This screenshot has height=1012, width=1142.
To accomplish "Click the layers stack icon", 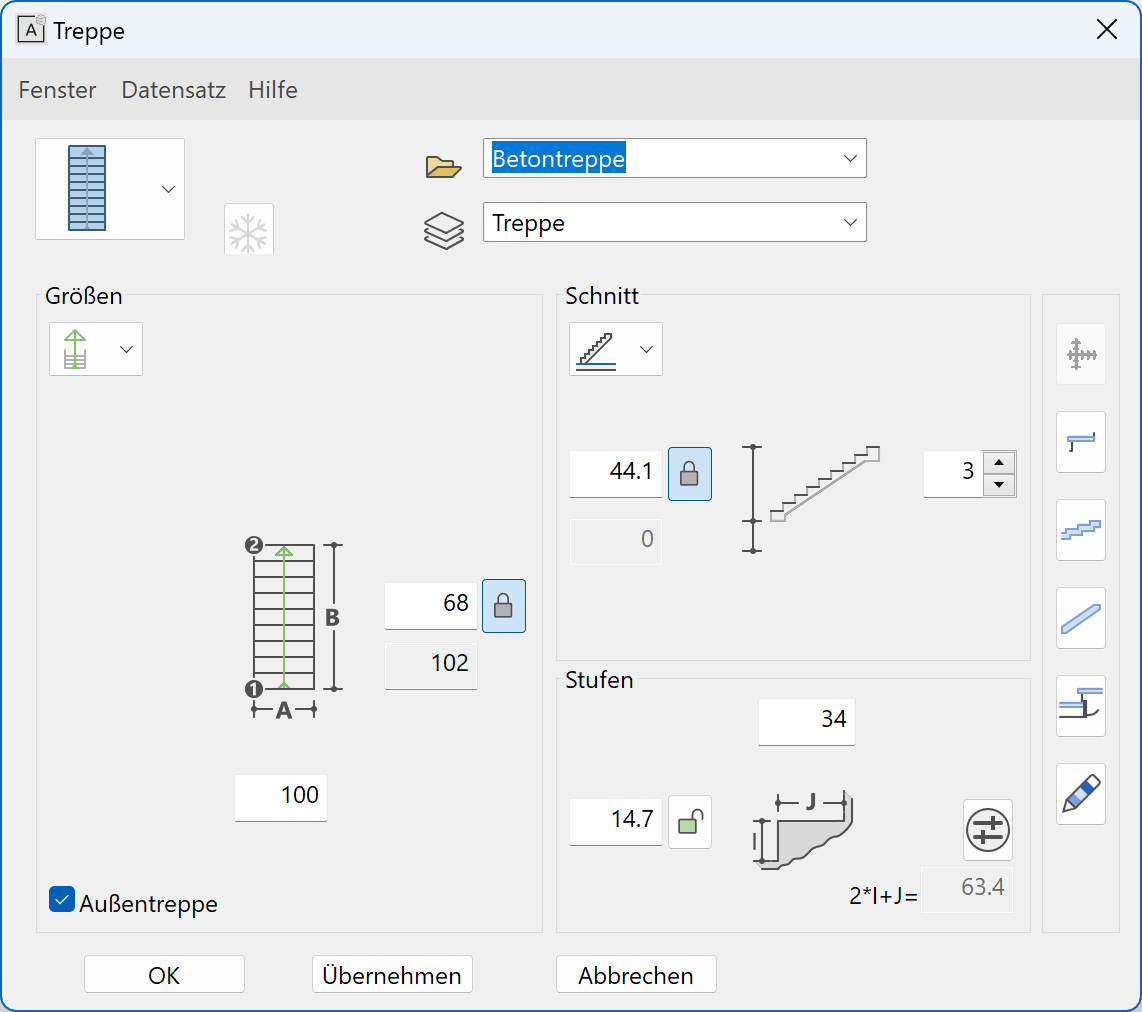I will pyautogui.click(x=443, y=230).
